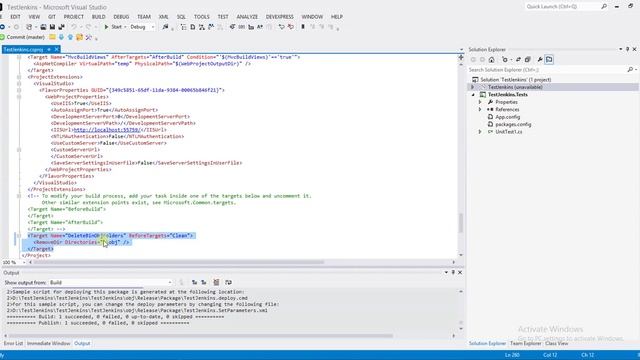This screenshot has width=640, height=360.
Task: Open the ANALYZE menu
Action: point(247,17)
